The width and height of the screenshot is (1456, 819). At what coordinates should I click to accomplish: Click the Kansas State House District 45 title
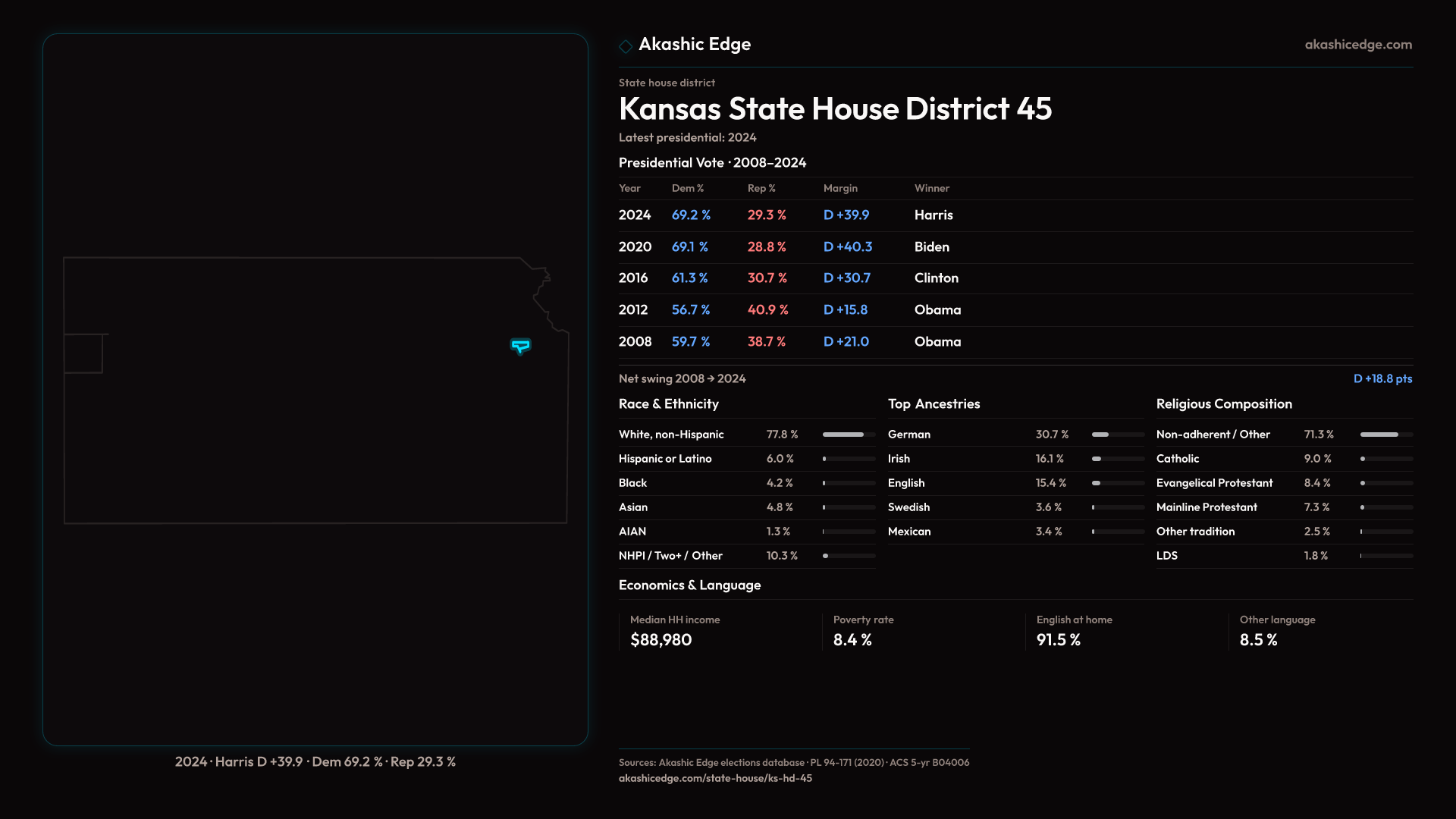pyautogui.click(x=835, y=109)
